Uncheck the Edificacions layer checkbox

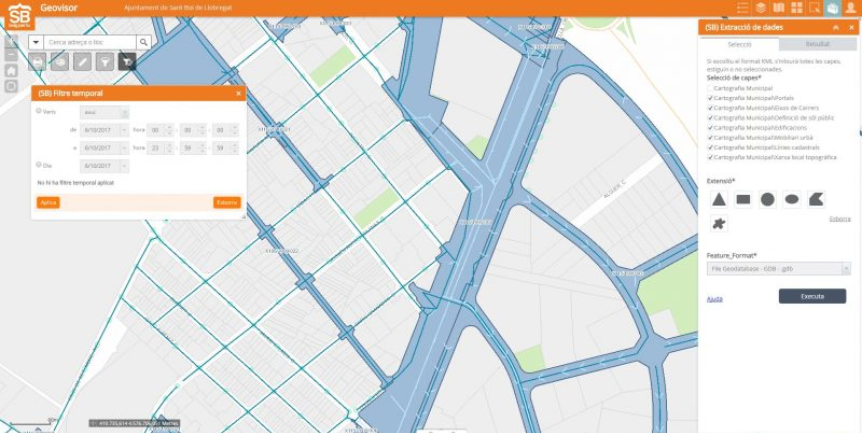pyautogui.click(x=710, y=128)
